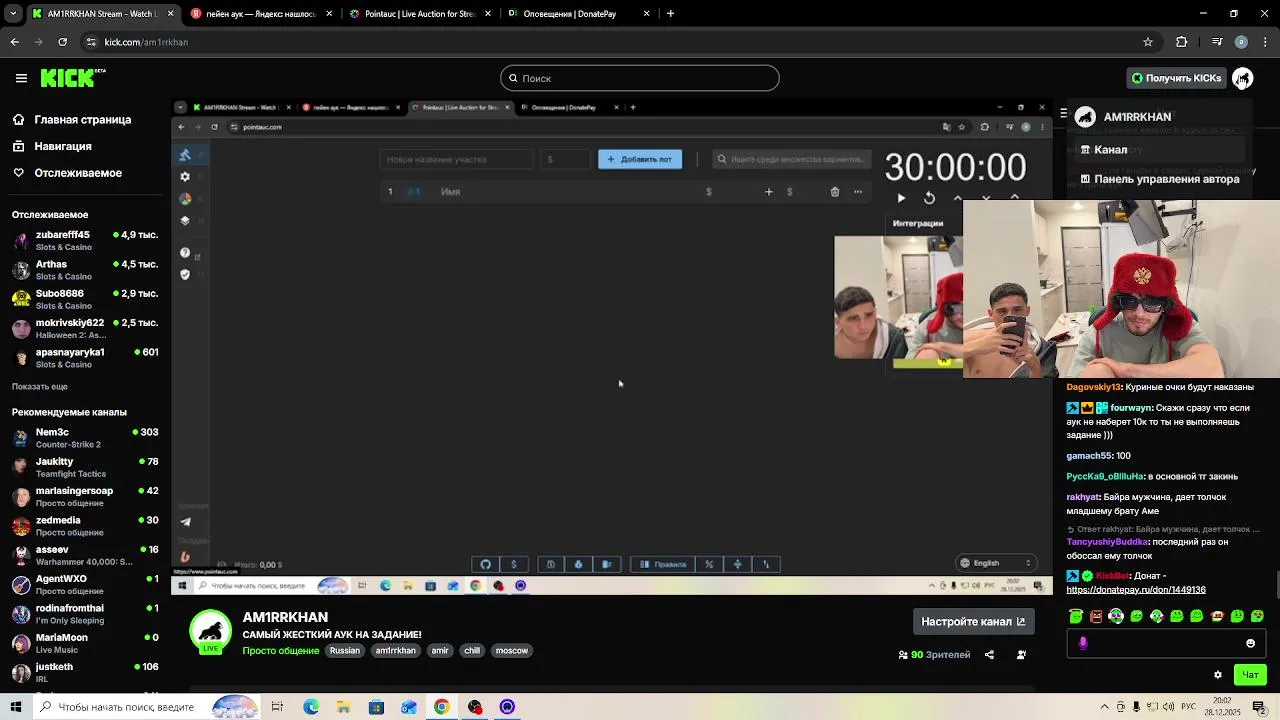Open the tab search dropdown in Chrome
Viewport: 1280px width, 720px height.
[x=13, y=14]
